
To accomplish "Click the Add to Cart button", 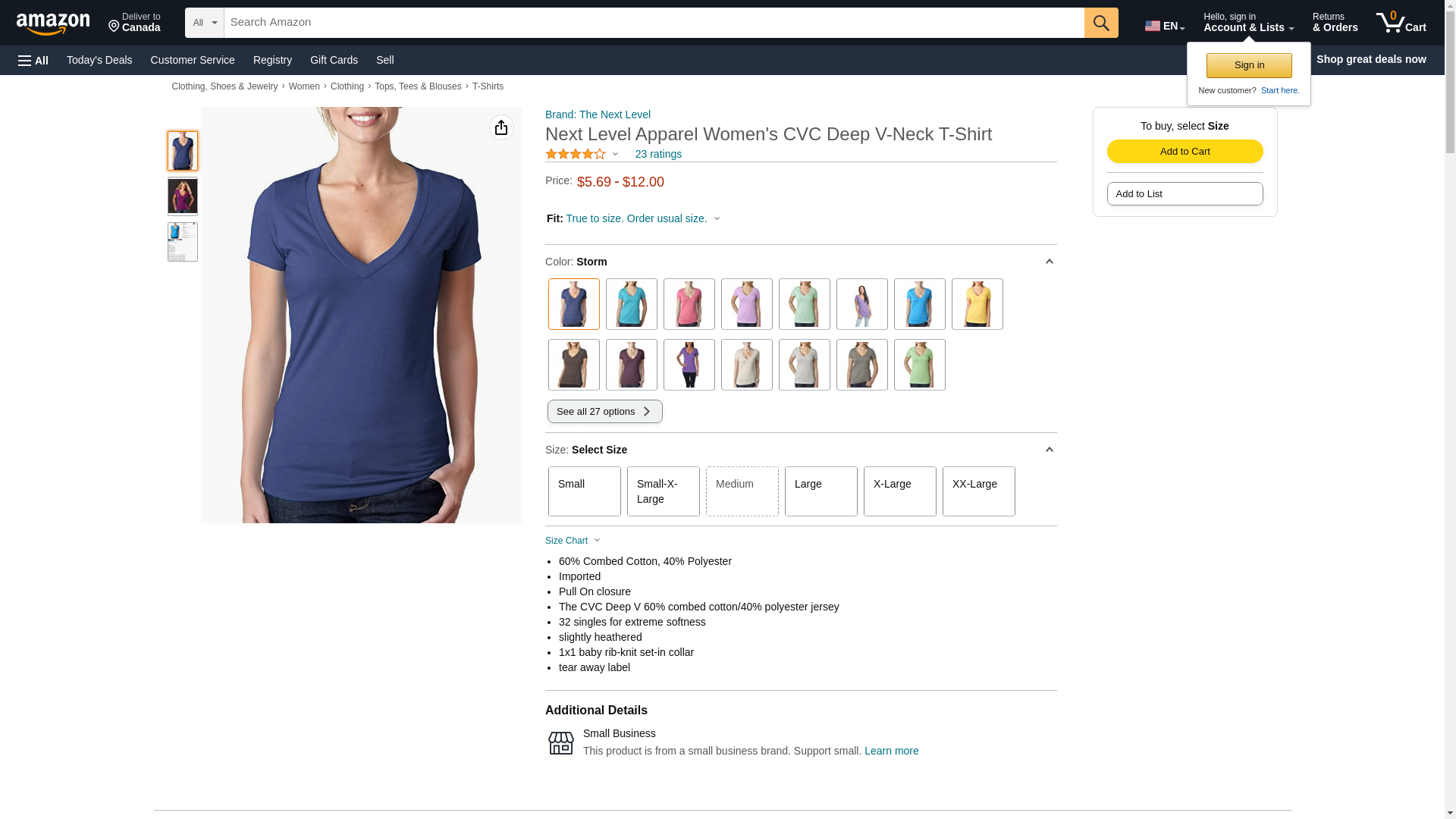I will (1185, 151).
